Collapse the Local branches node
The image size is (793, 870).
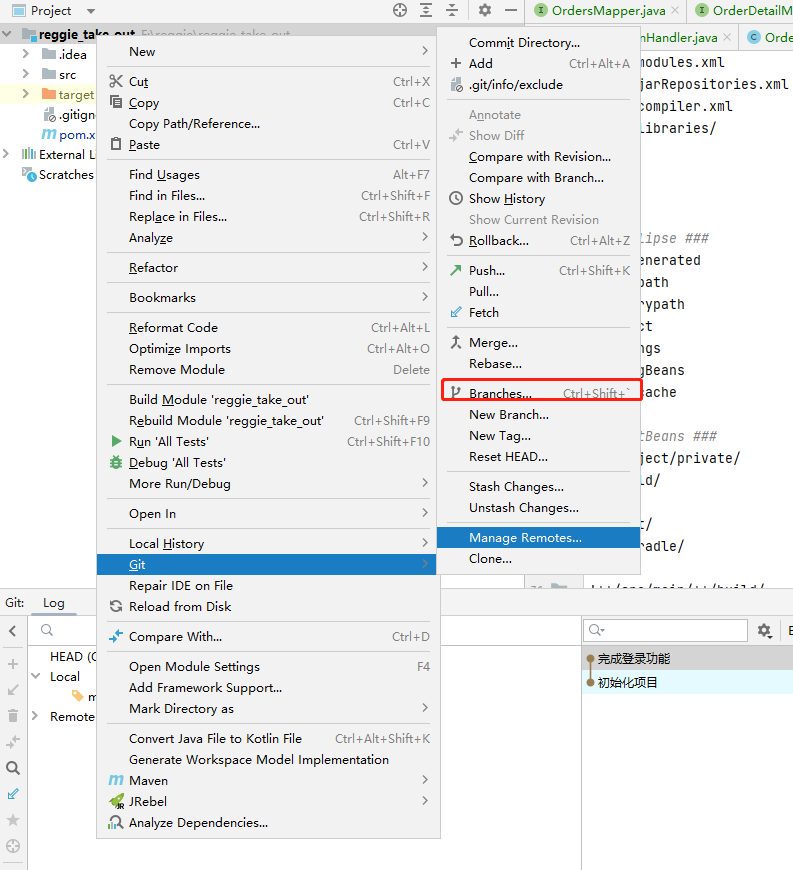coord(36,676)
